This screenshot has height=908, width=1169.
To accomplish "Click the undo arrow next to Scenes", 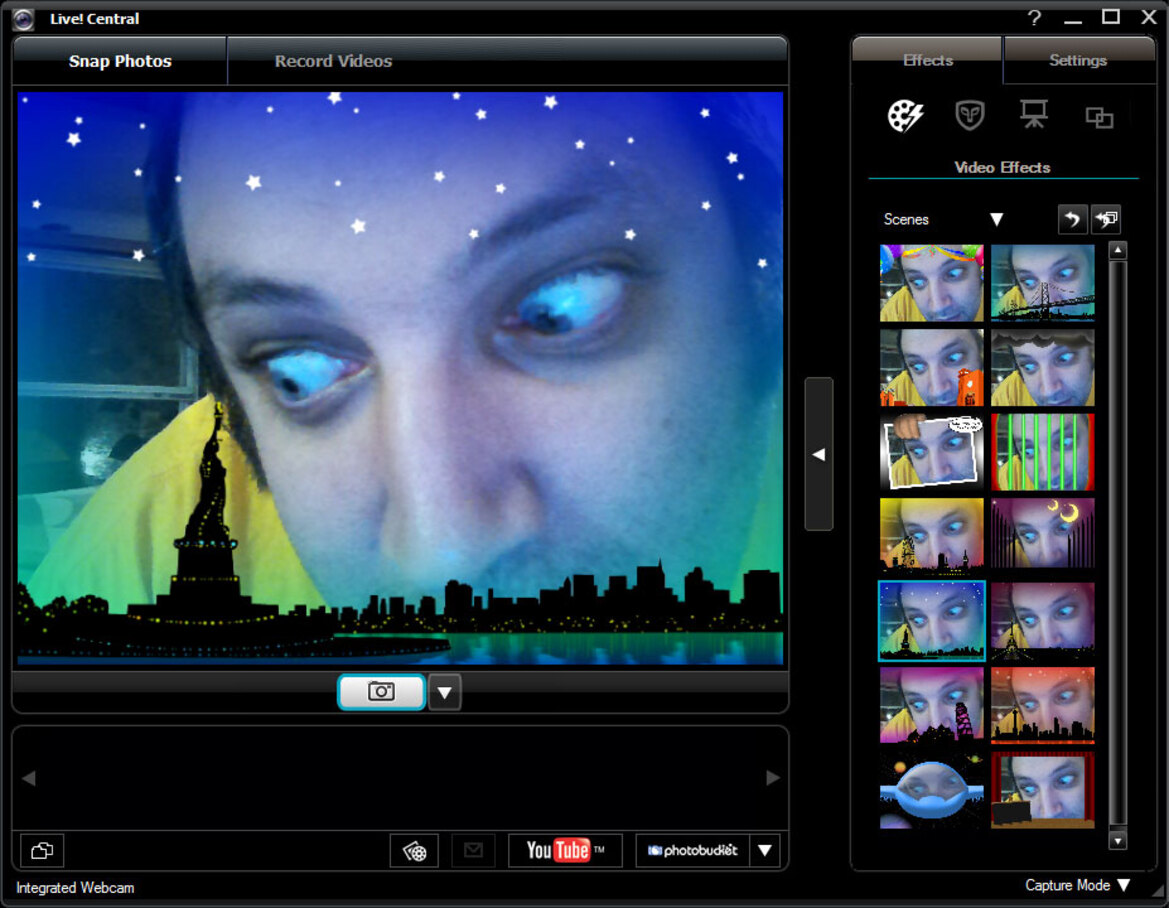I will tap(1072, 219).
